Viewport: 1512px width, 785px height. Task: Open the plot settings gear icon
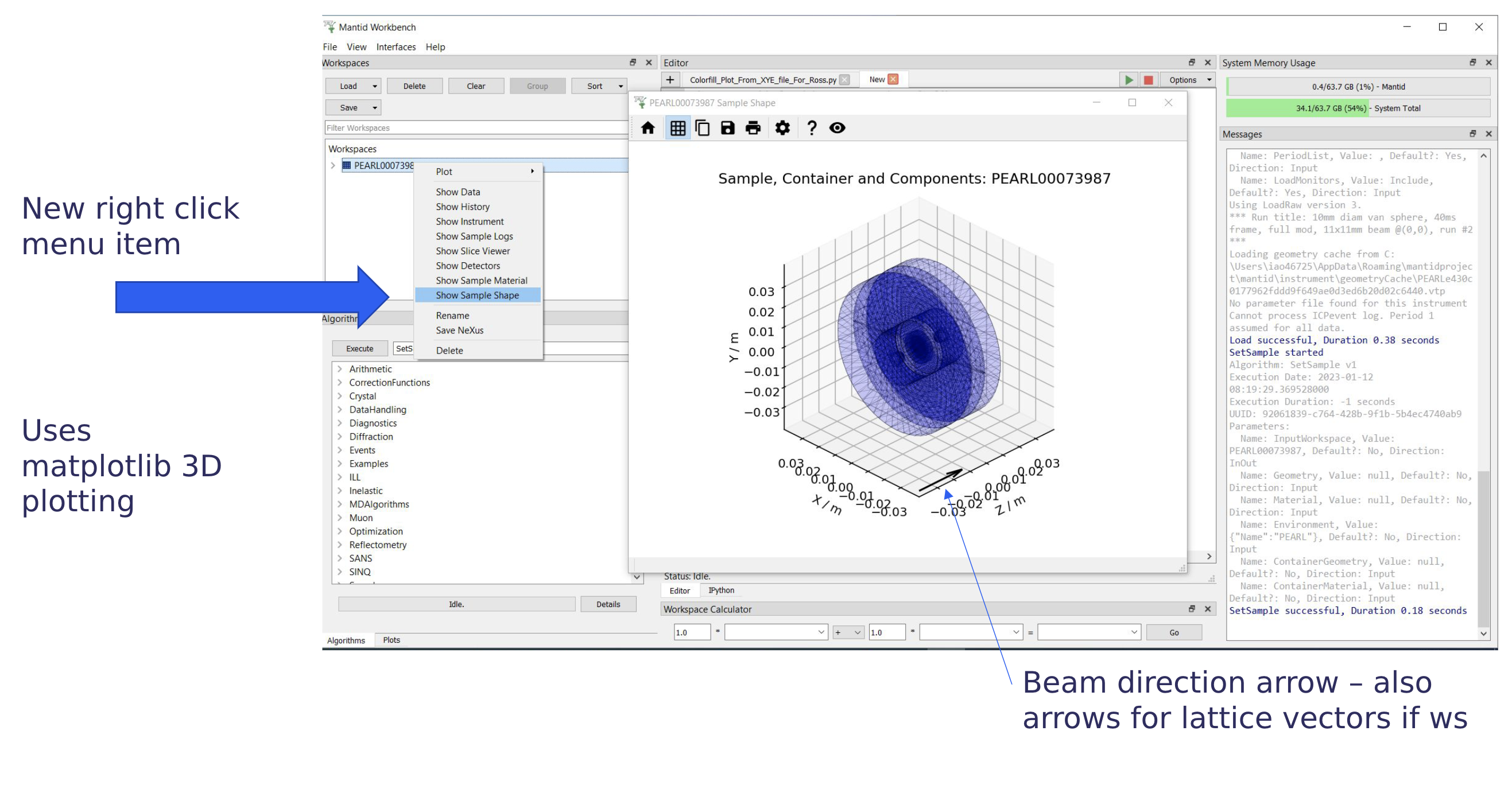point(782,128)
